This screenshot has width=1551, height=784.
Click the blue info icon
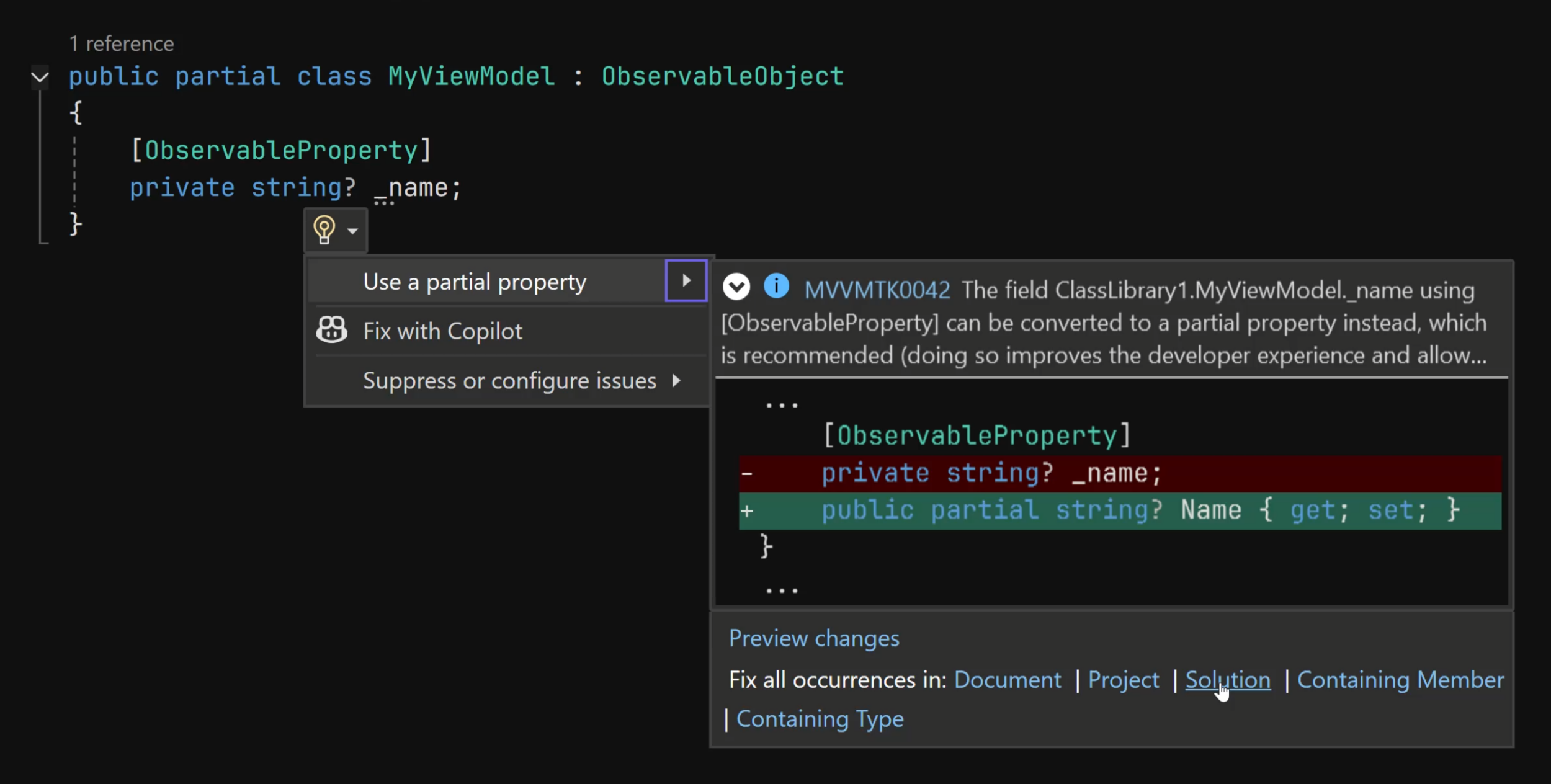tap(776, 286)
